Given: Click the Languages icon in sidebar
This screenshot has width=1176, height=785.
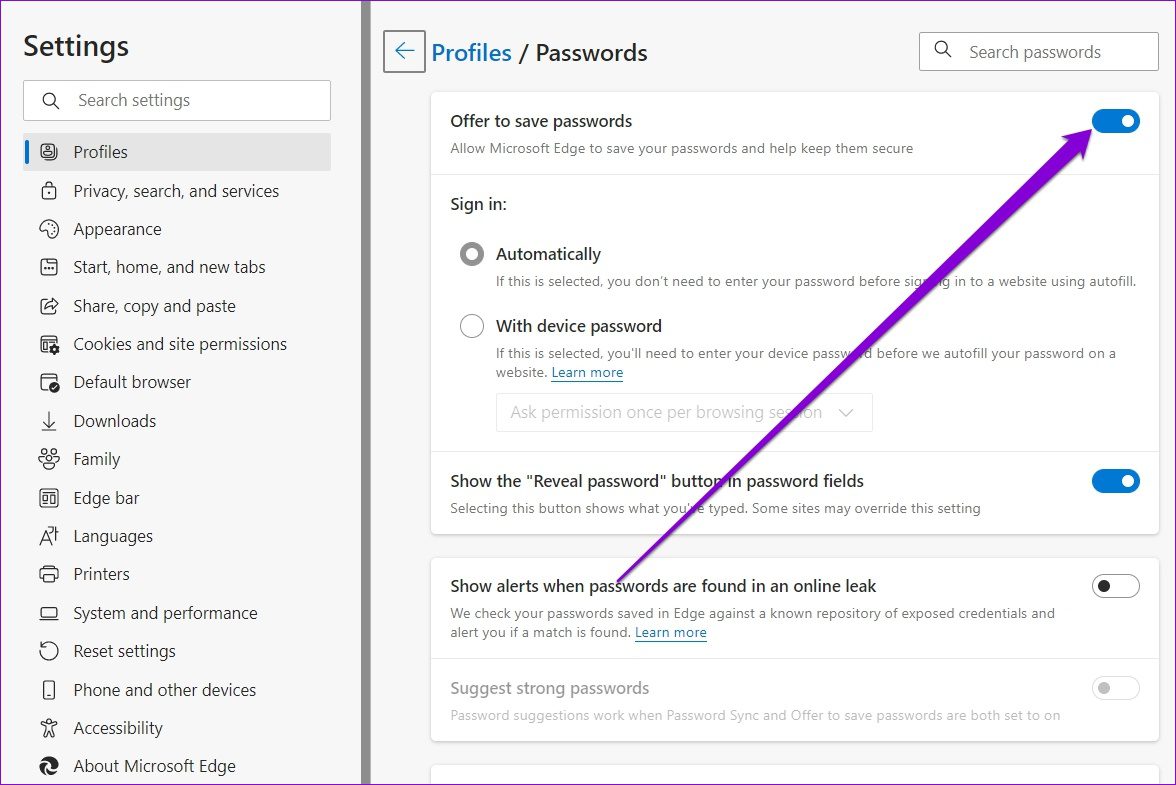Looking at the screenshot, I should coord(49,536).
